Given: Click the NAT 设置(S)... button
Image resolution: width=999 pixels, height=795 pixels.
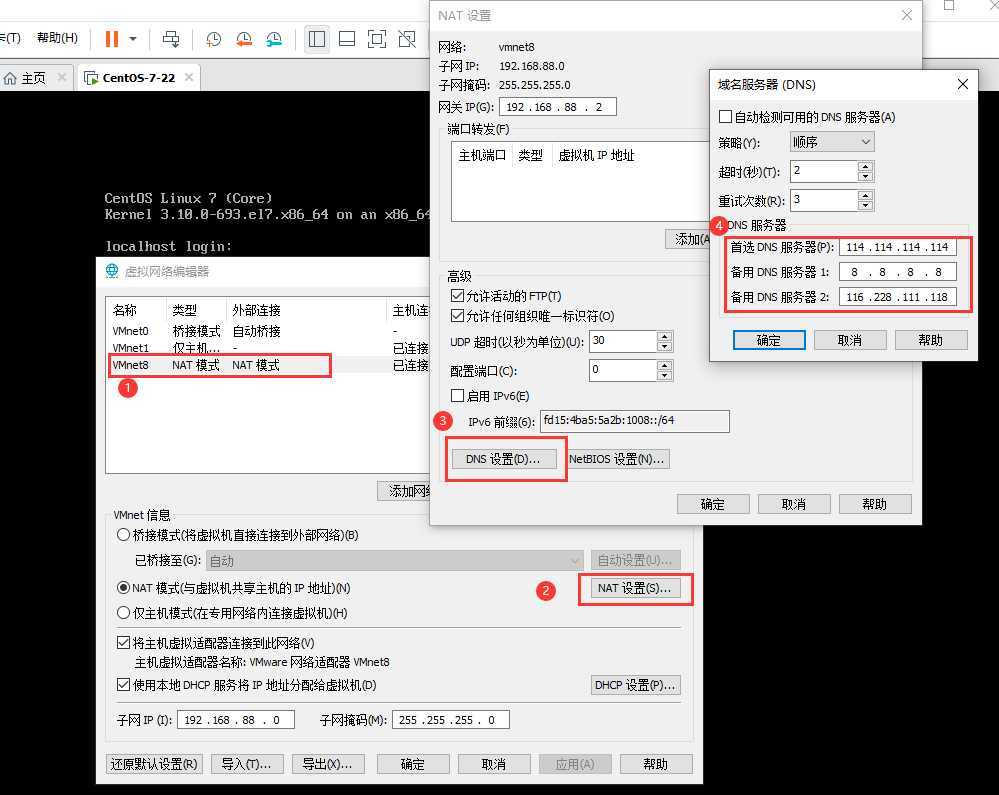Looking at the screenshot, I should 635,588.
